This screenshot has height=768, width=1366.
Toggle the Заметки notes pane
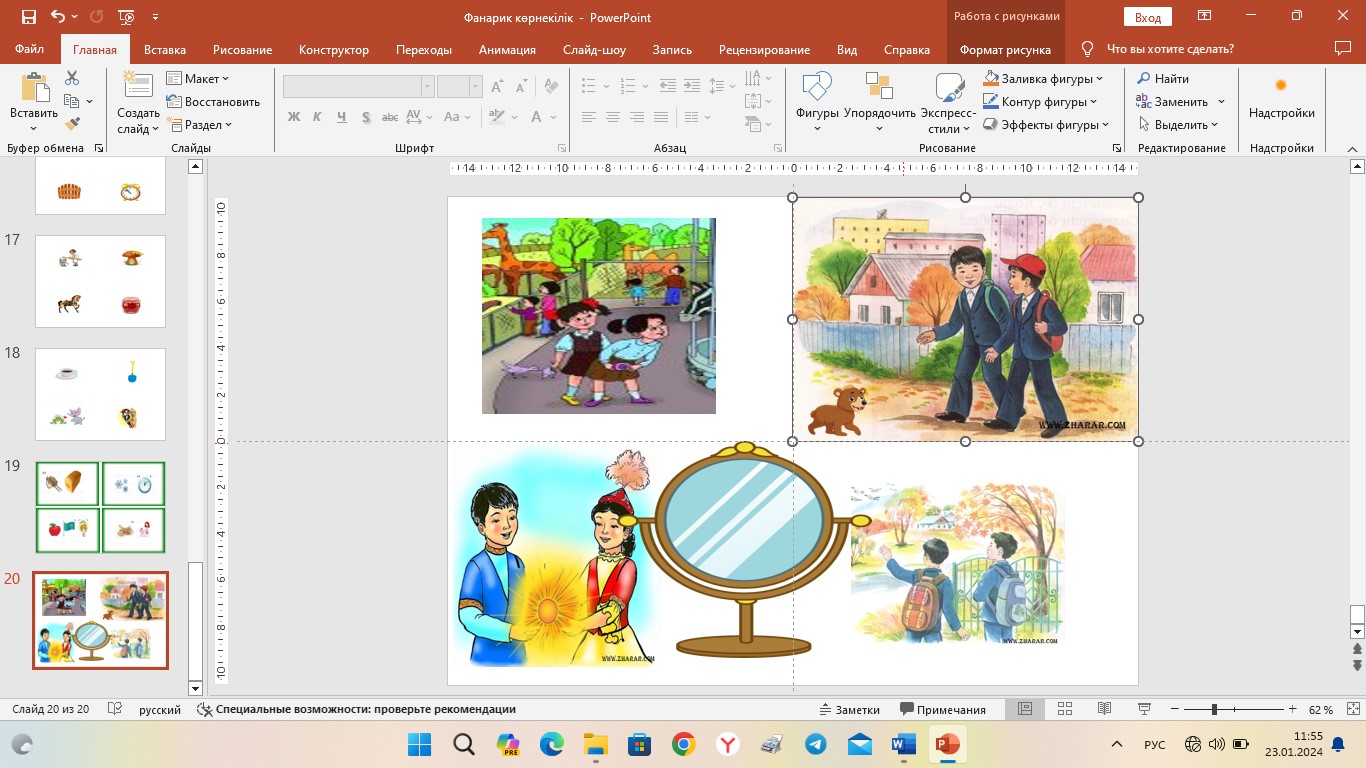click(x=849, y=709)
